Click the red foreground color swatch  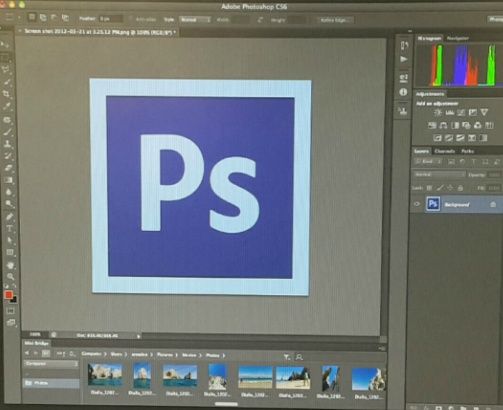click(8, 295)
